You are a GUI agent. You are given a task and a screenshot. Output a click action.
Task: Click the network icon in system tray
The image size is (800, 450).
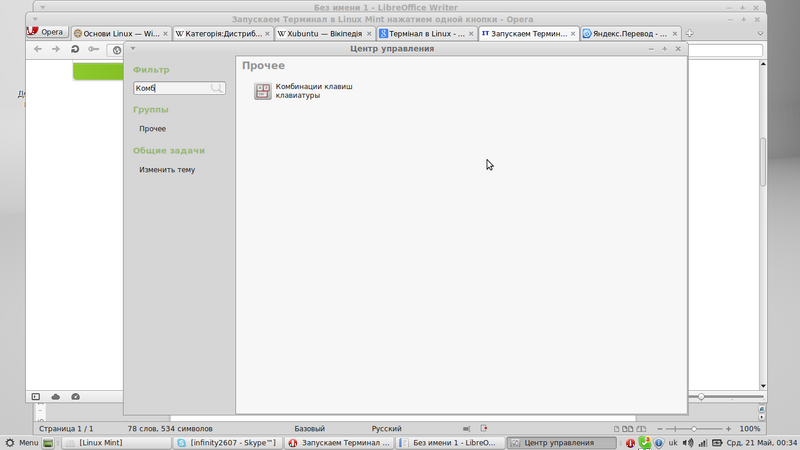[x=704, y=442]
